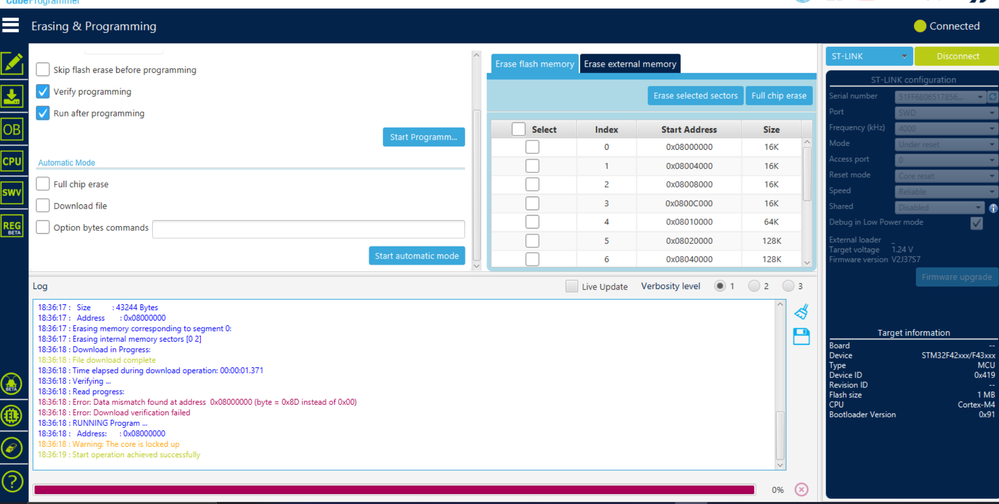Uncheck Run after programming
This screenshot has width=999, height=504.
click(x=43, y=113)
